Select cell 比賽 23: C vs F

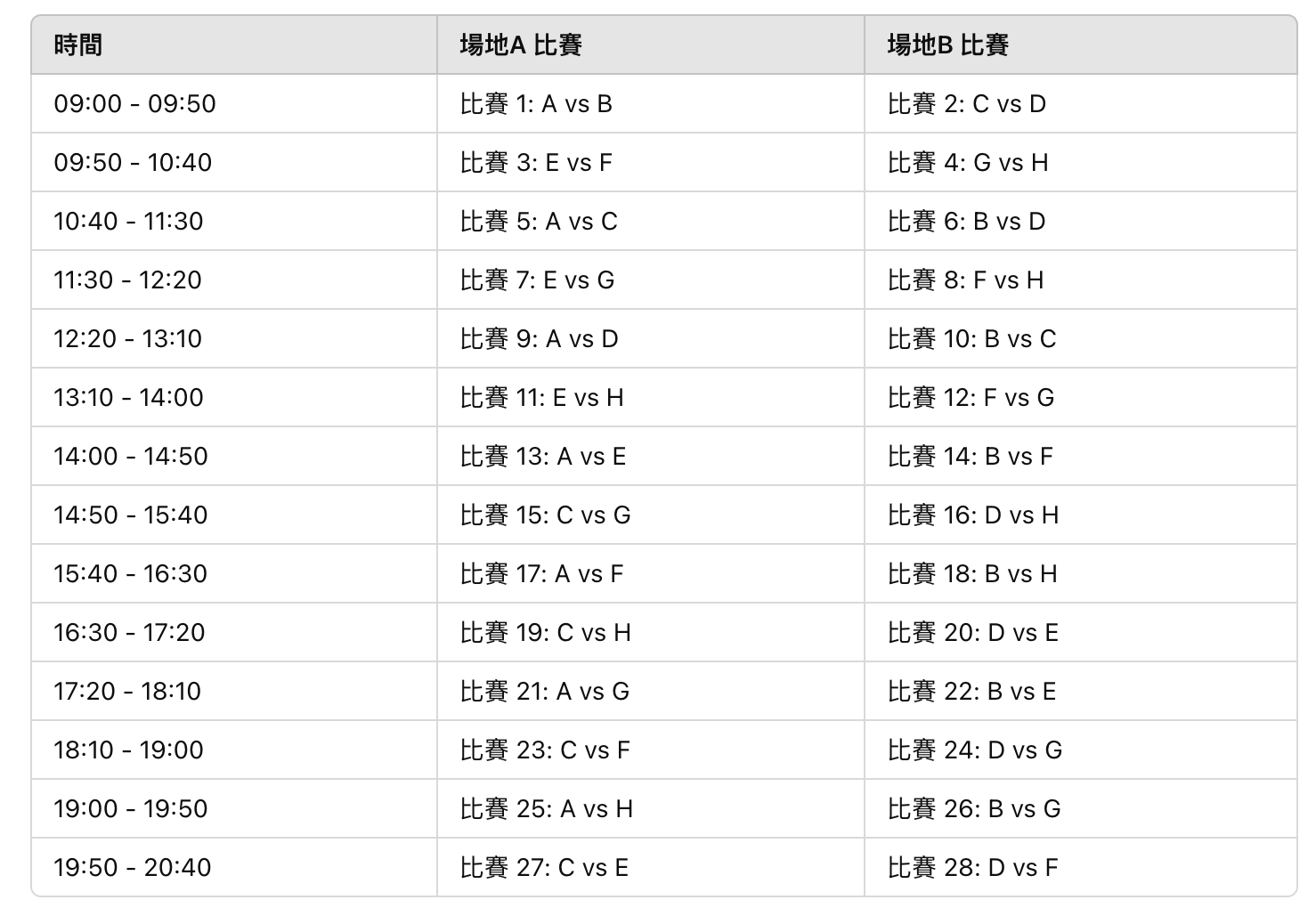pyautogui.click(x=651, y=750)
